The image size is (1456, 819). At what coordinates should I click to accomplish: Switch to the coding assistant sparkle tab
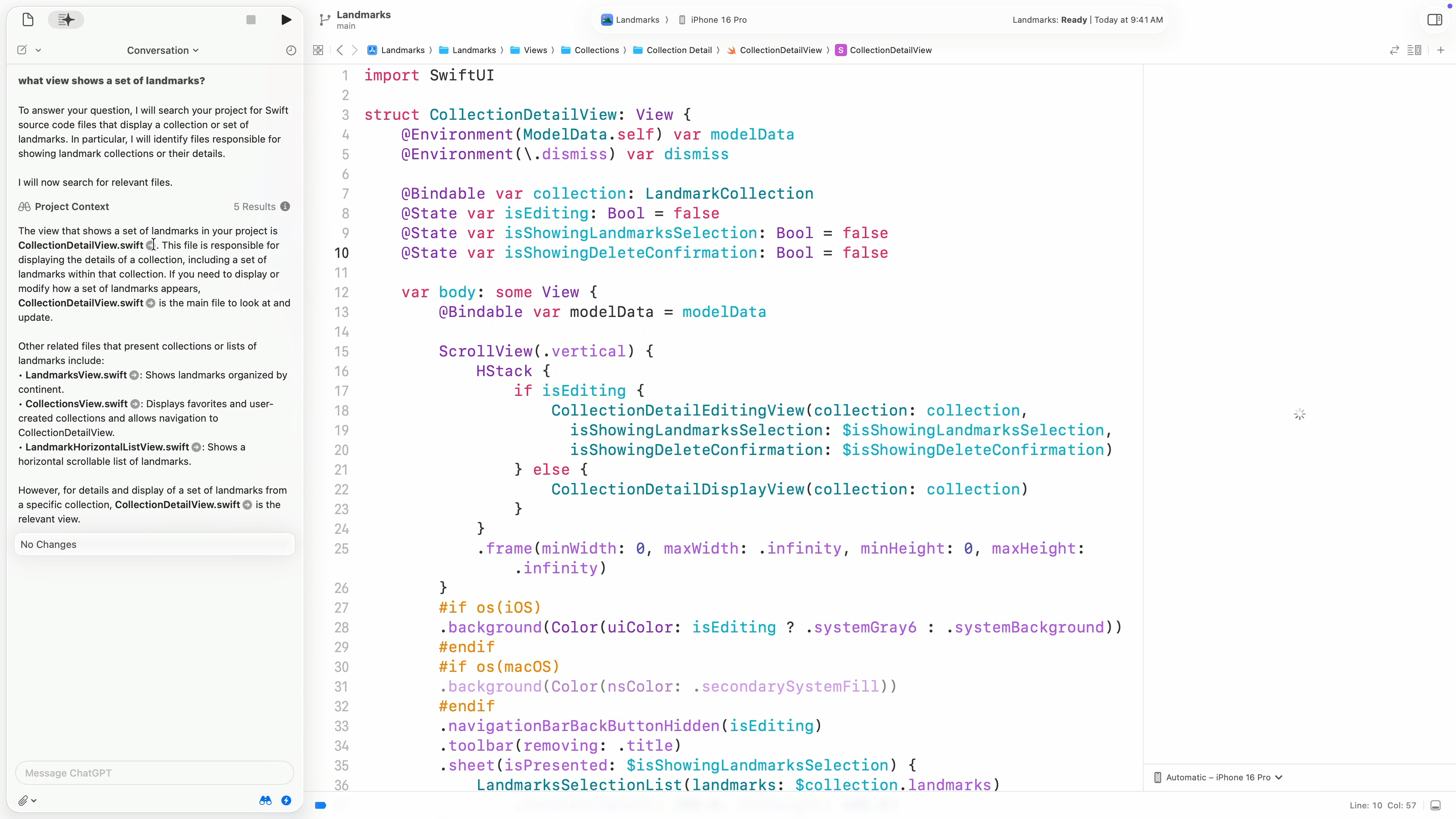(66, 20)
